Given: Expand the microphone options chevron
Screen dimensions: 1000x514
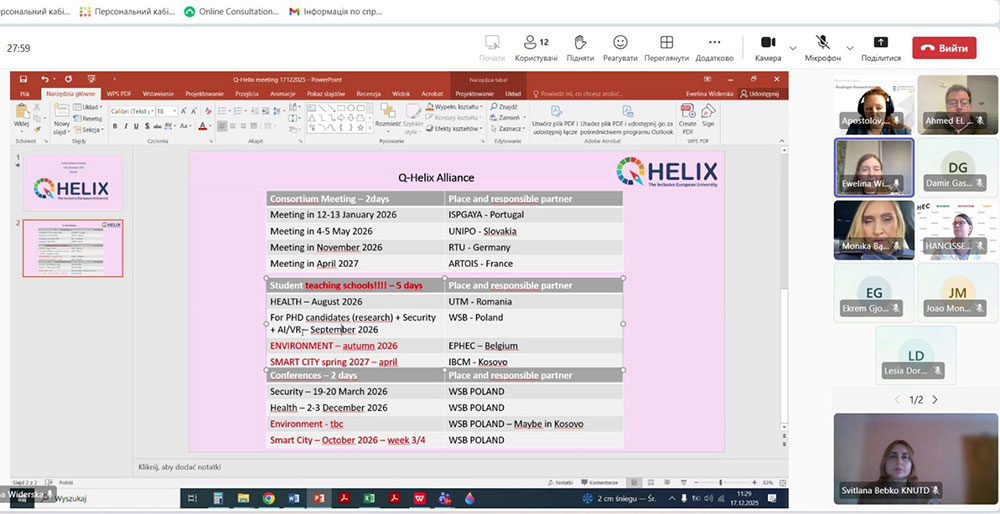Looking at the screenshot, I should pyautogui.click(x=849, y=47).
